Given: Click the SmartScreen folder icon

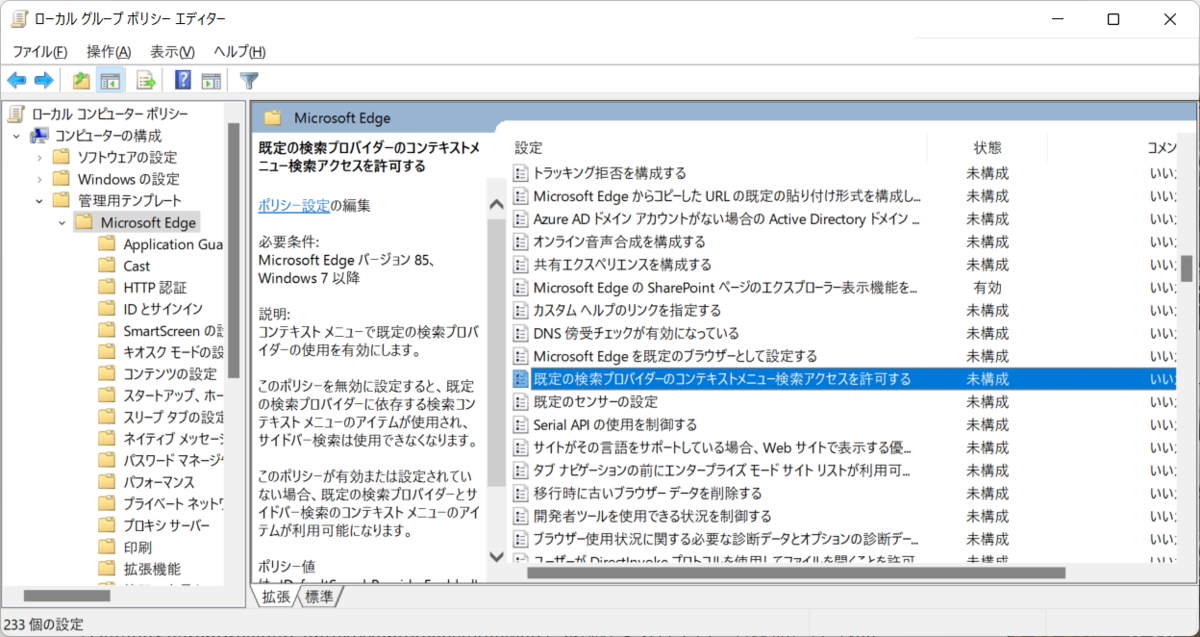Looking at the screenshot, I should point(106,331).
